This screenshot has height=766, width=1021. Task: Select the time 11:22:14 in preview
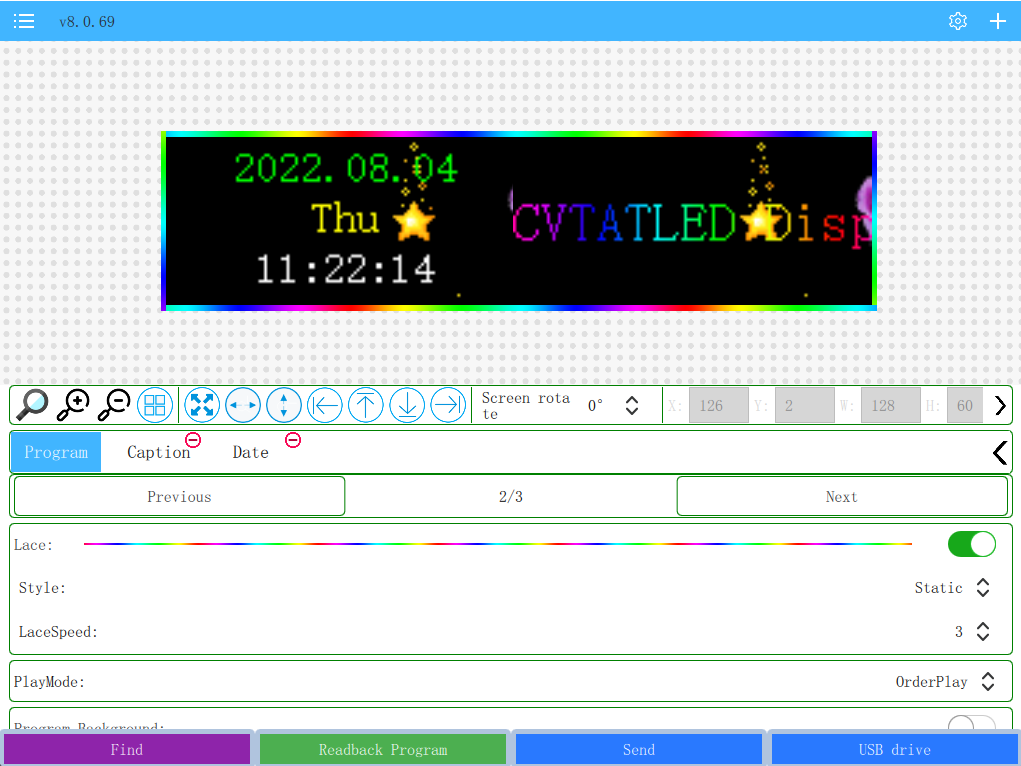click(x=346, y=269)
